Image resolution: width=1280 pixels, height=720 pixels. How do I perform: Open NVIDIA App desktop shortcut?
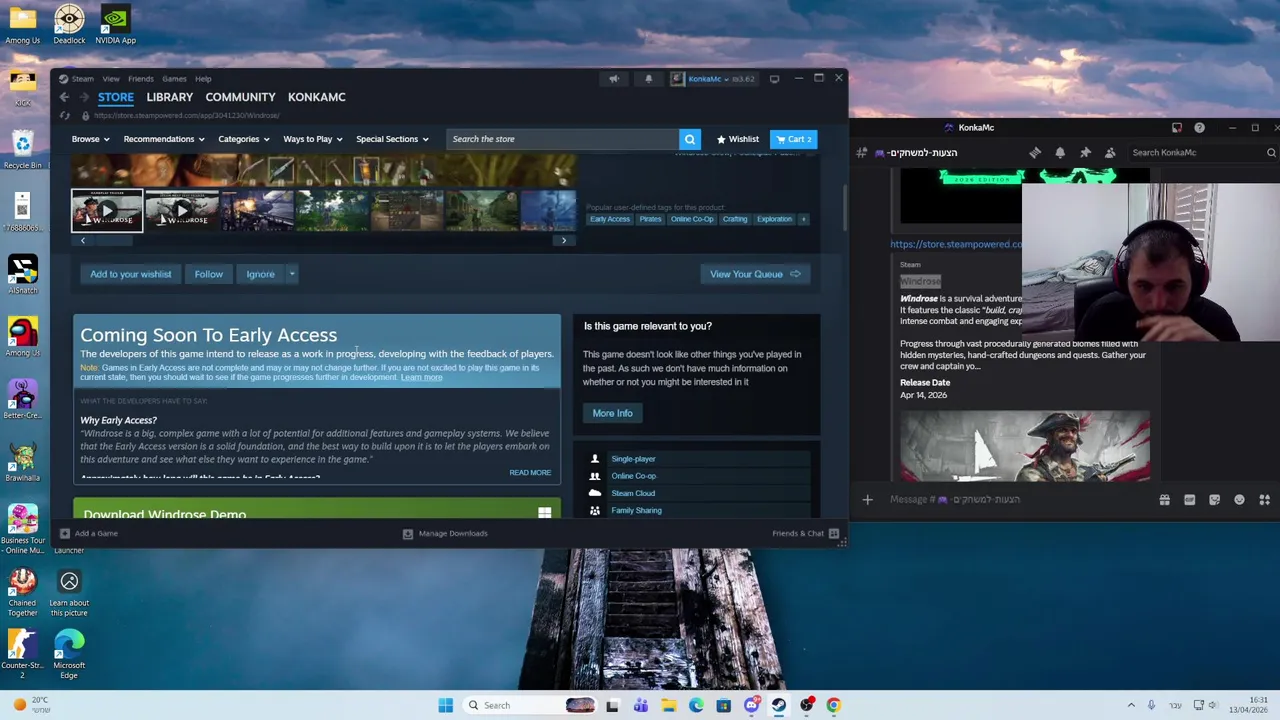(x=115, y=25)
